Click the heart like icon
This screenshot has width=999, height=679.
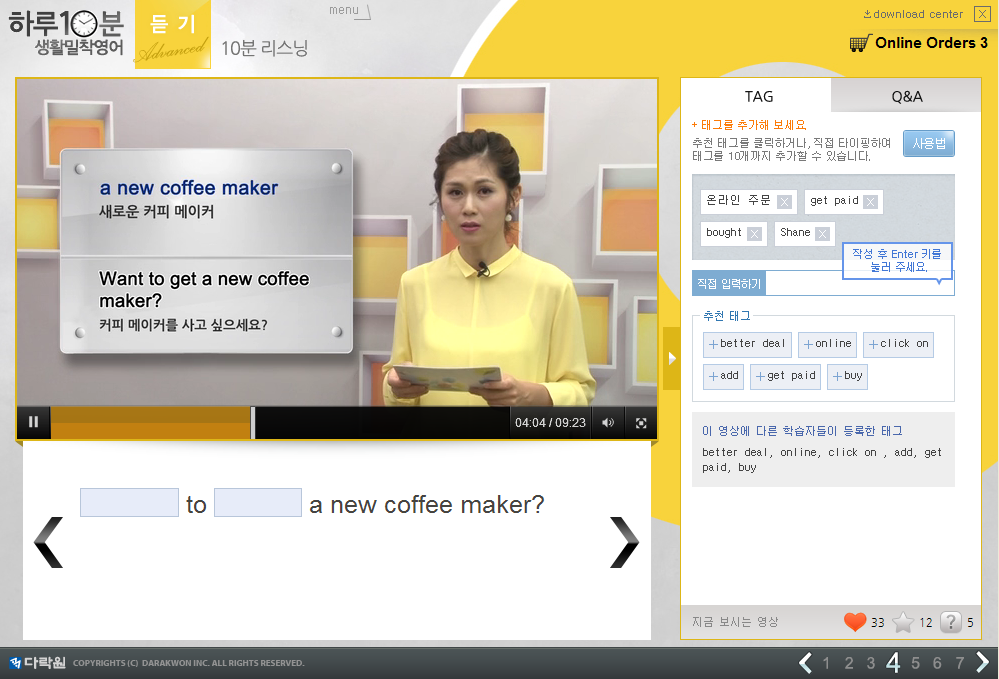tap(854, 622)
